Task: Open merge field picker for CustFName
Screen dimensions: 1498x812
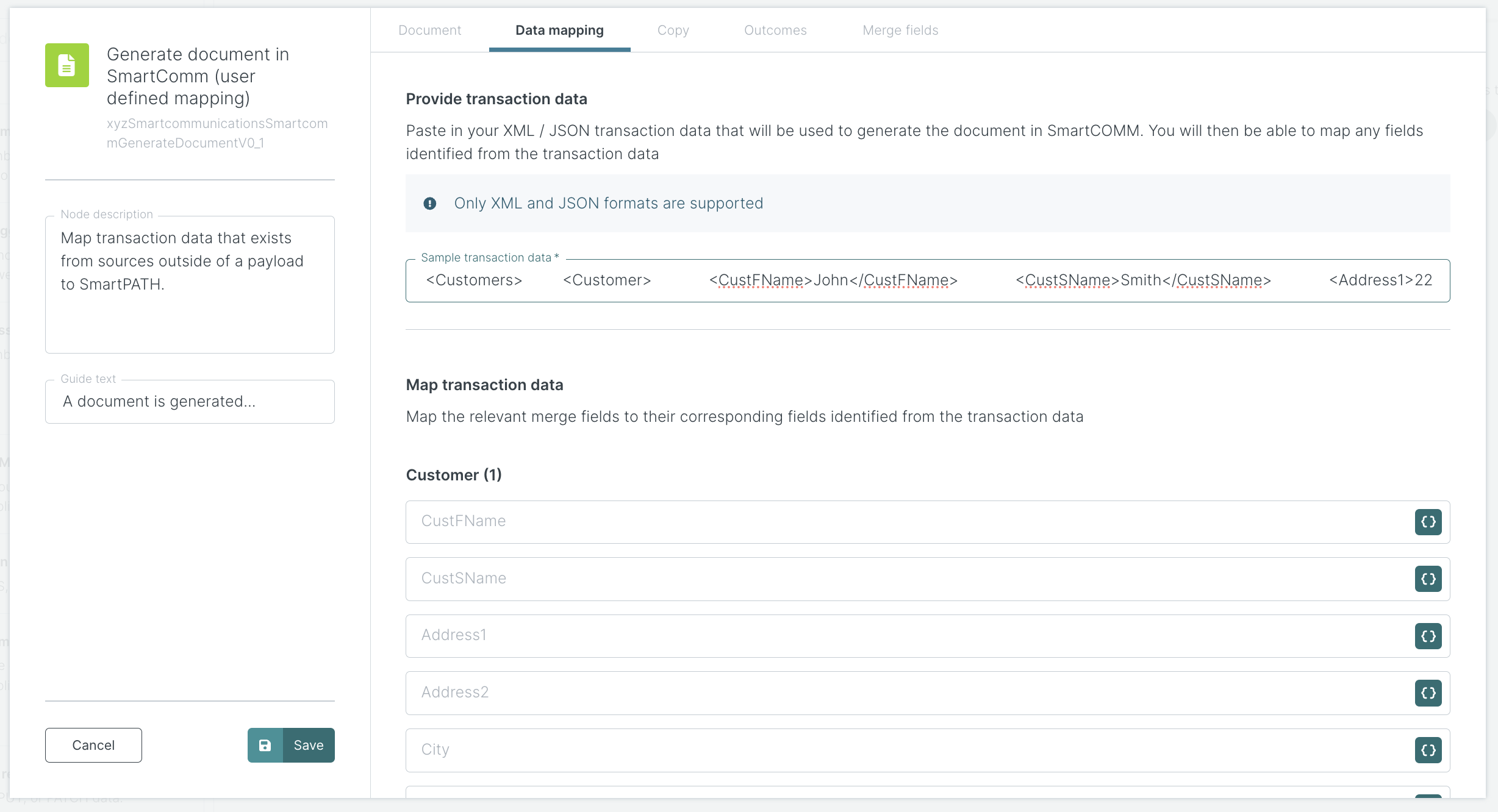Action: click(1428, 522)
